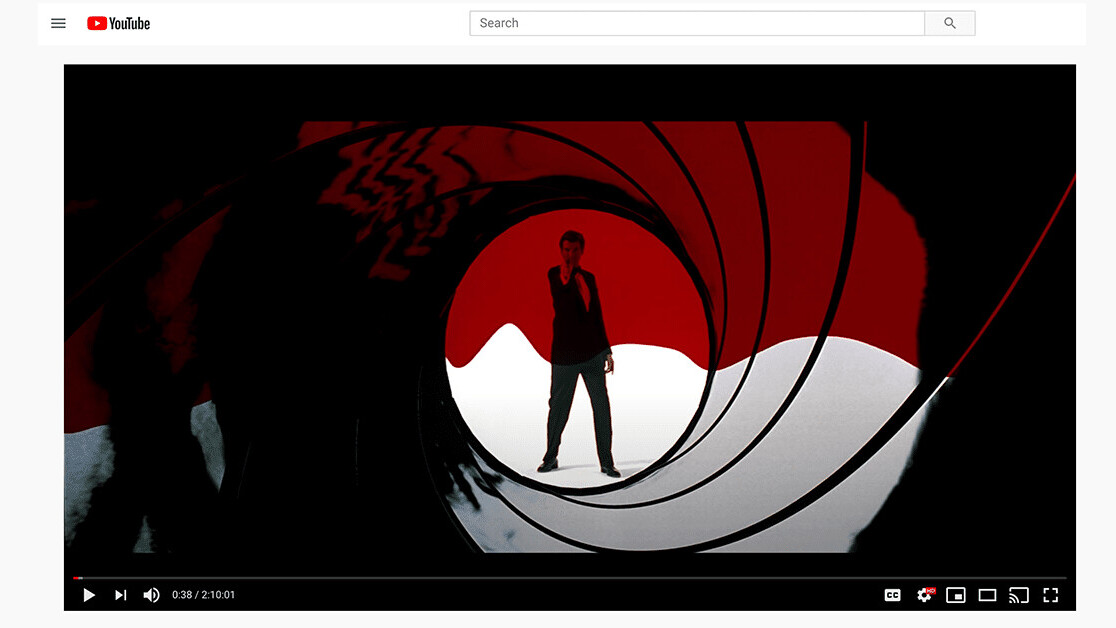Open the hamburger guide menu
The width and height of the screenshot is (1116, 628).
[58, 23]
